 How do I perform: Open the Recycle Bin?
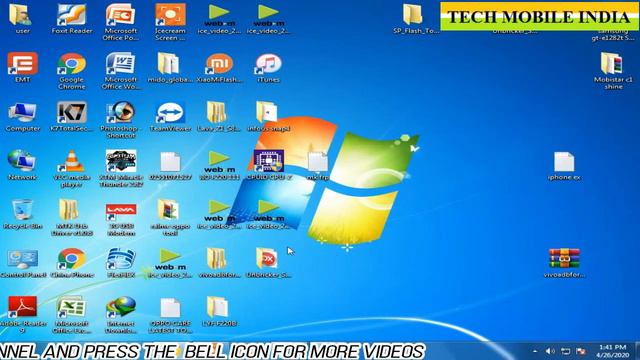[x=22, y=211]
